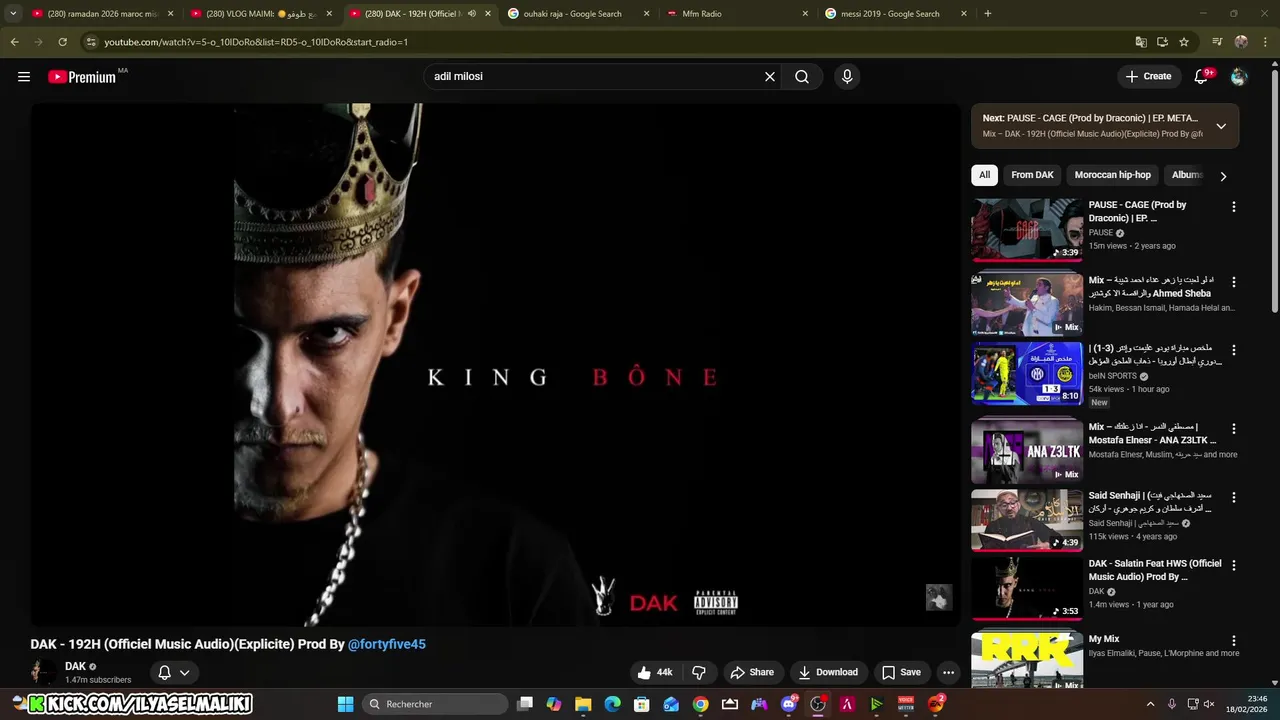The width and height of the screenshot is (1280, 720).
Task: Open Google Translate icon in address bar
Action: [x=1141, y=42]
